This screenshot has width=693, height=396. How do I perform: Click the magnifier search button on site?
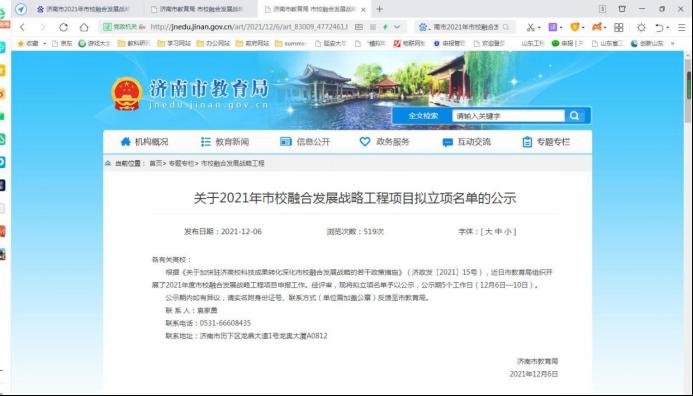click(574, 116)
